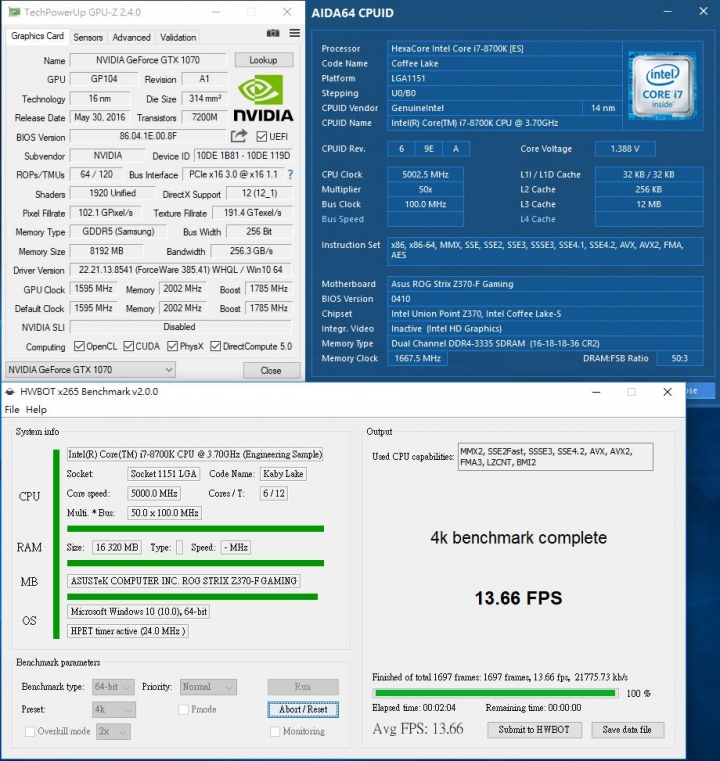720x761 pixels.
Task: Click the Driver Version field in GPU-Z
Action: click(180, 270)
